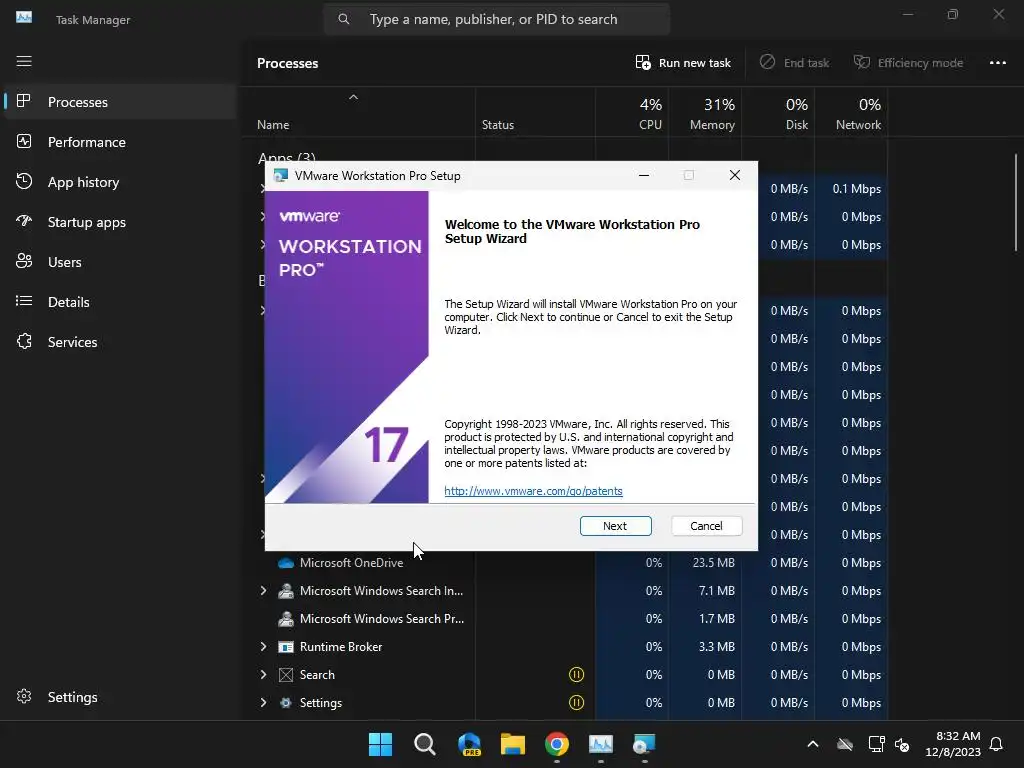The width and height of the screenshot is (1024, 768).
Task: Sort by the CPU column header
Action: pyautogui.click(x=632, y=113)
